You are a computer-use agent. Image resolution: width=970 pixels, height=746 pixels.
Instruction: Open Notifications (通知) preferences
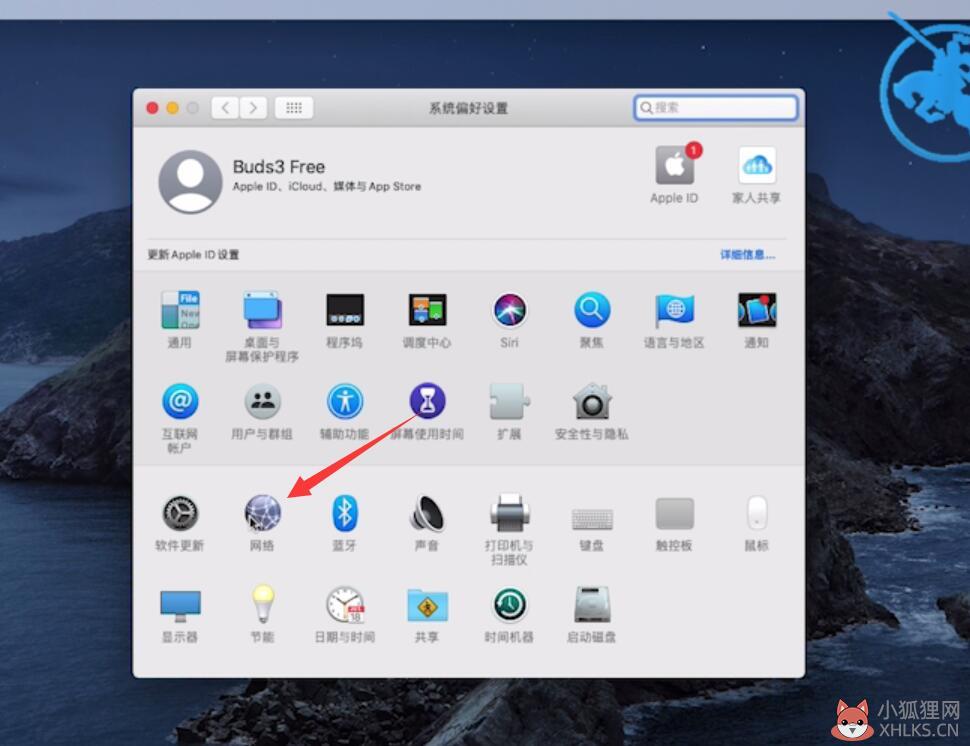click(x=757, y=310)
